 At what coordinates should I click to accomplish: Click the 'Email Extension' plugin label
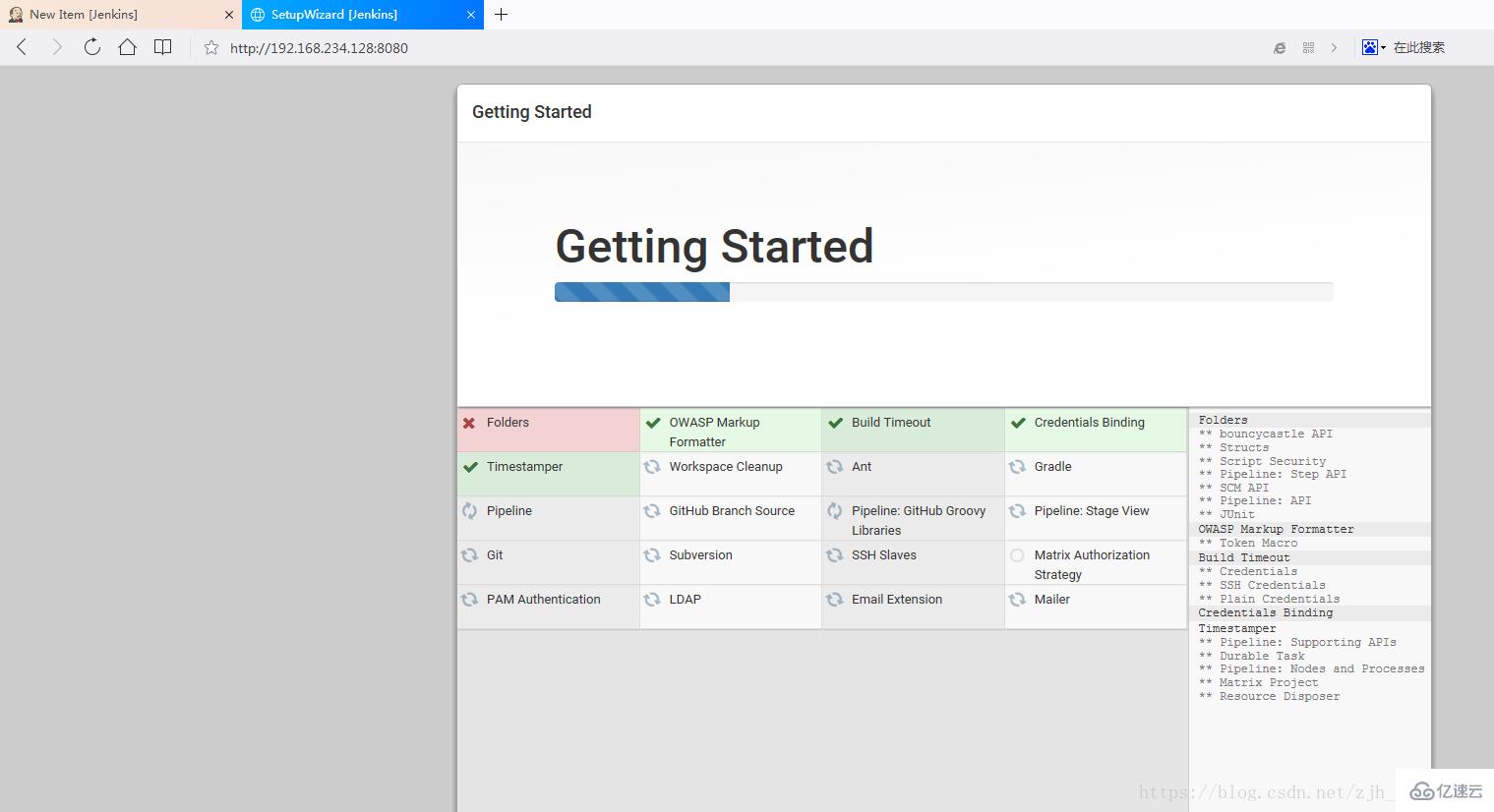[897, 600]
